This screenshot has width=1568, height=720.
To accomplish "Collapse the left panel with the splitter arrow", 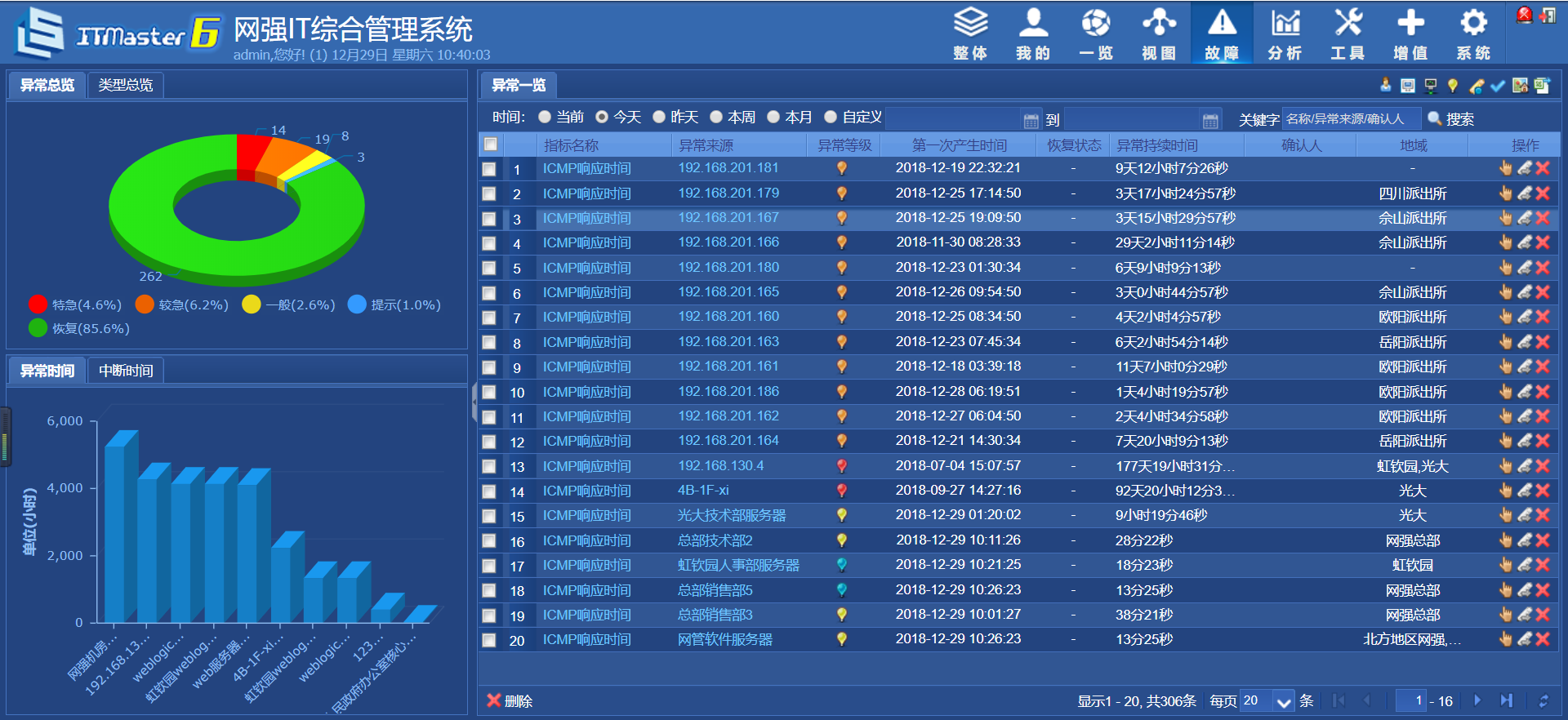I will [x=474, y=402].
